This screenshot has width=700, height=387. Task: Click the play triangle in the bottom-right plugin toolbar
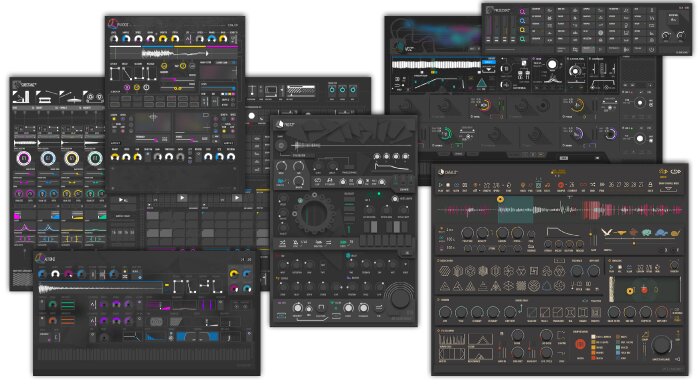point(441,185)
